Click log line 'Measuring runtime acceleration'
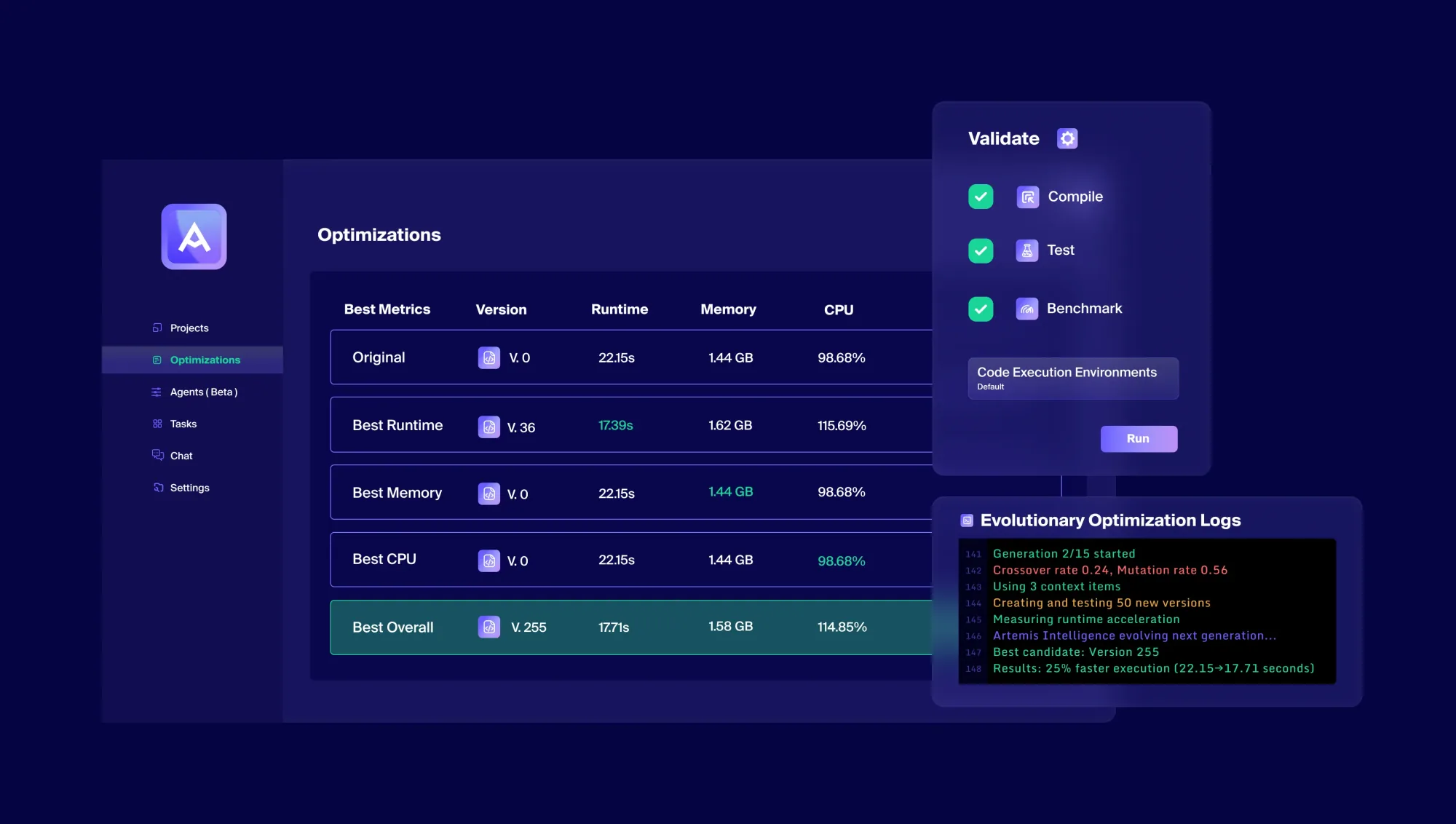The width and height of the screenshot is (1456, 824). pyautogui.click(x=1086, y=619)
